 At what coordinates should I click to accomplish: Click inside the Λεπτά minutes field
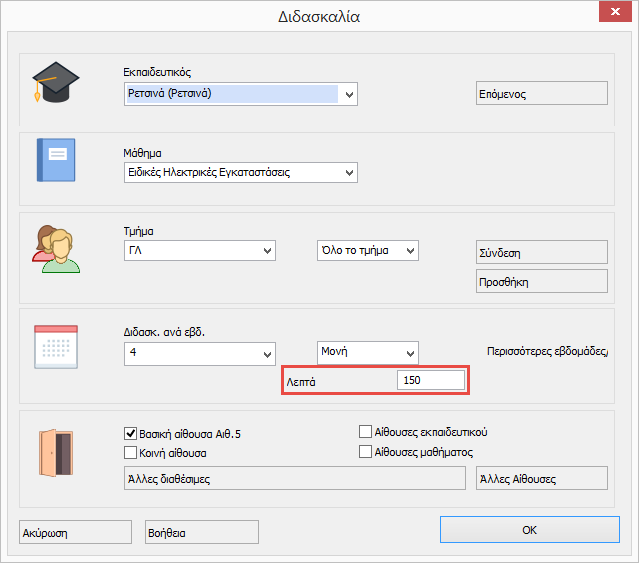pyautogui.click(x=430, y=381)
